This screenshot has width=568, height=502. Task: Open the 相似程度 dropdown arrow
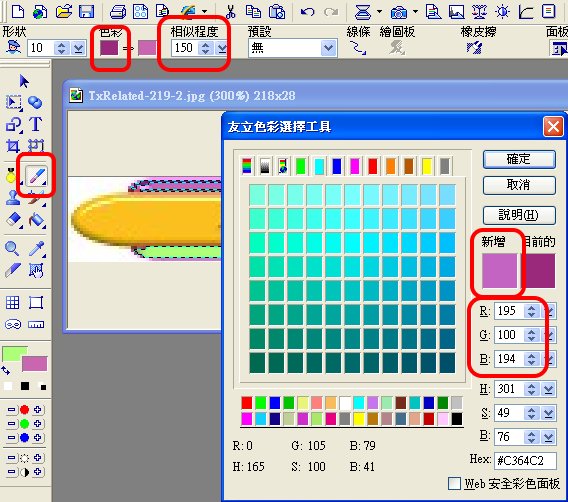(x=222, y=48)
